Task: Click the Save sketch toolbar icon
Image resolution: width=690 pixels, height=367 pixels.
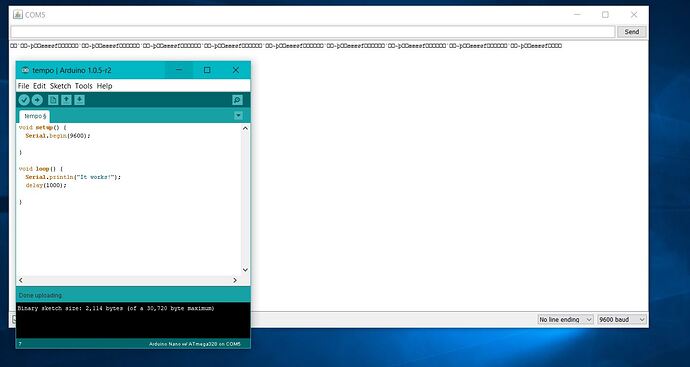Action: (79, 100)
